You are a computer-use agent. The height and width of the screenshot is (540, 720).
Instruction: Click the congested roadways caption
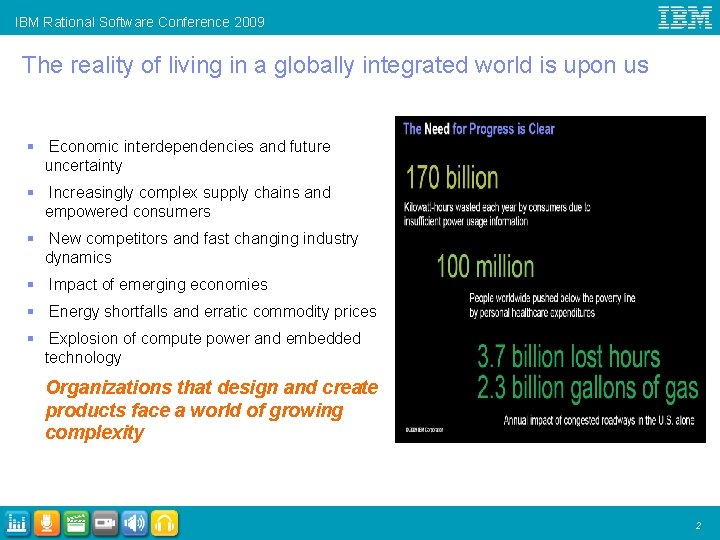pyautogui.click(x=599, y=421)
